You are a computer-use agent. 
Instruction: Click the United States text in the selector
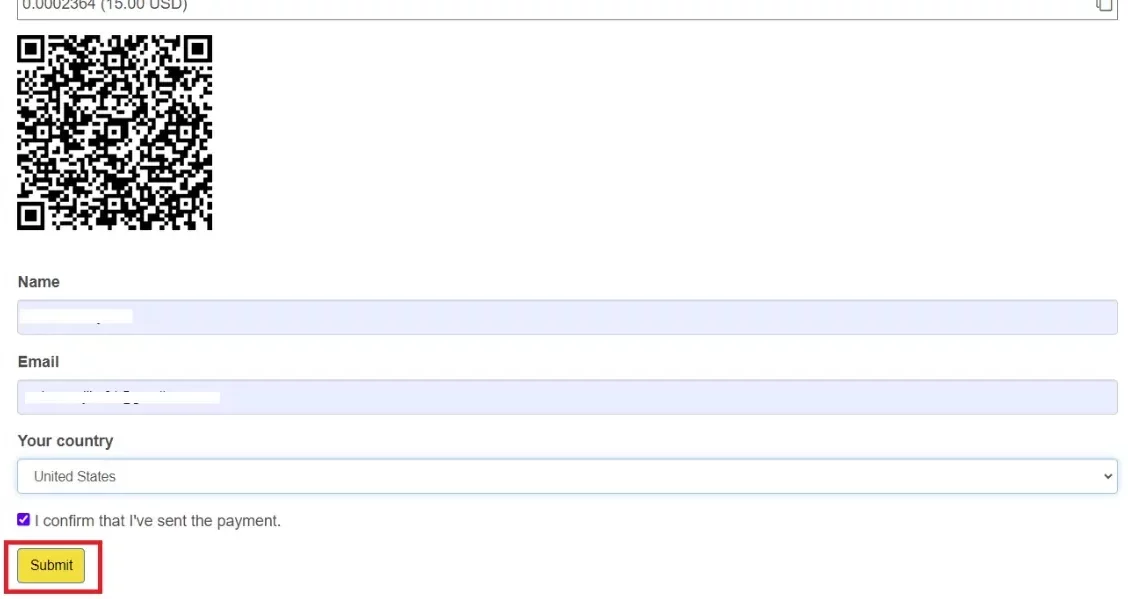pyautogui.click(x=75, y=477)
